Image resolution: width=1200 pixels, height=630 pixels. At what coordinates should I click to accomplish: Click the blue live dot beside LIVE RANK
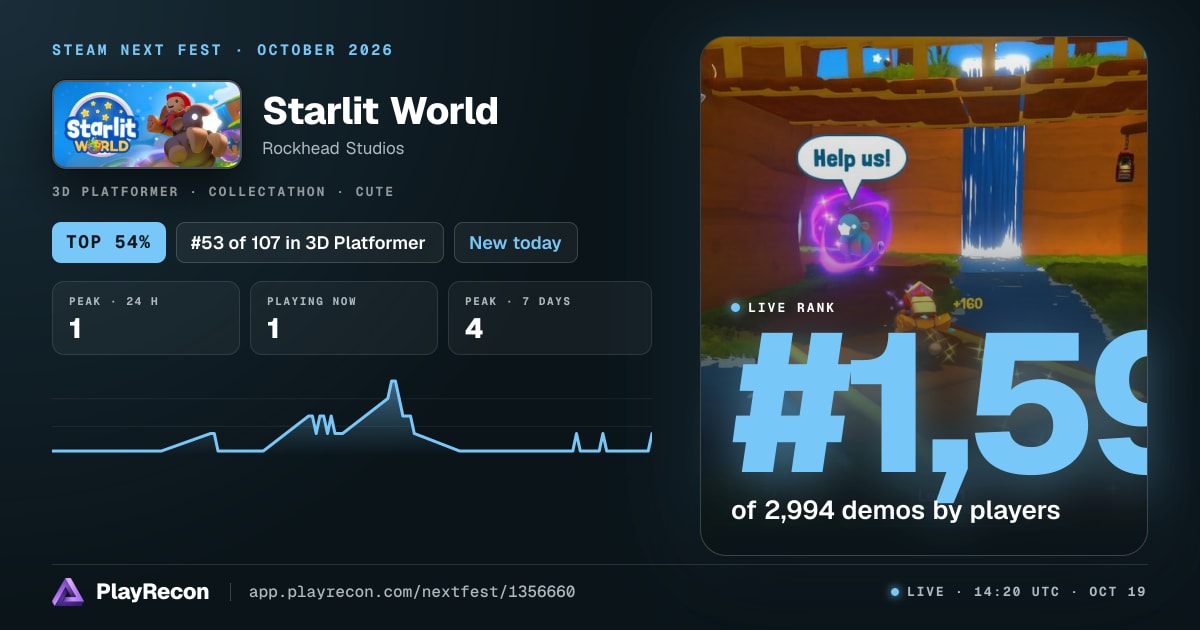(736, 308)
